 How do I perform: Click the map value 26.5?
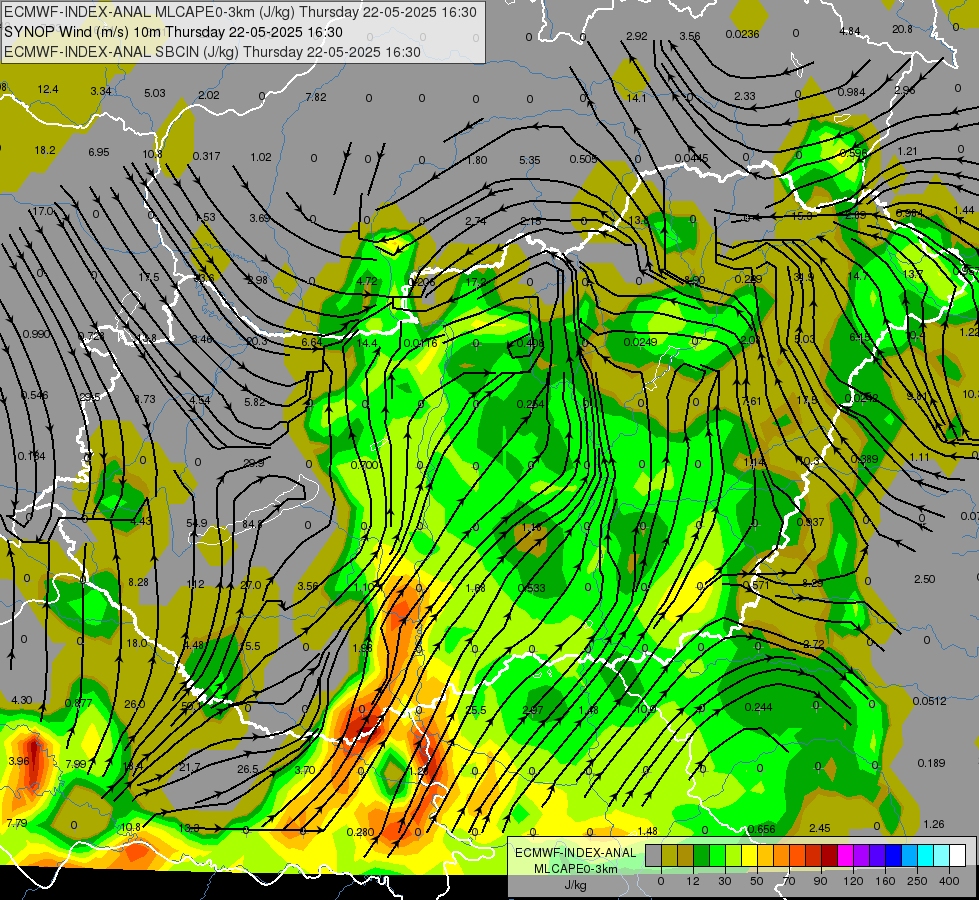[248, 769]
